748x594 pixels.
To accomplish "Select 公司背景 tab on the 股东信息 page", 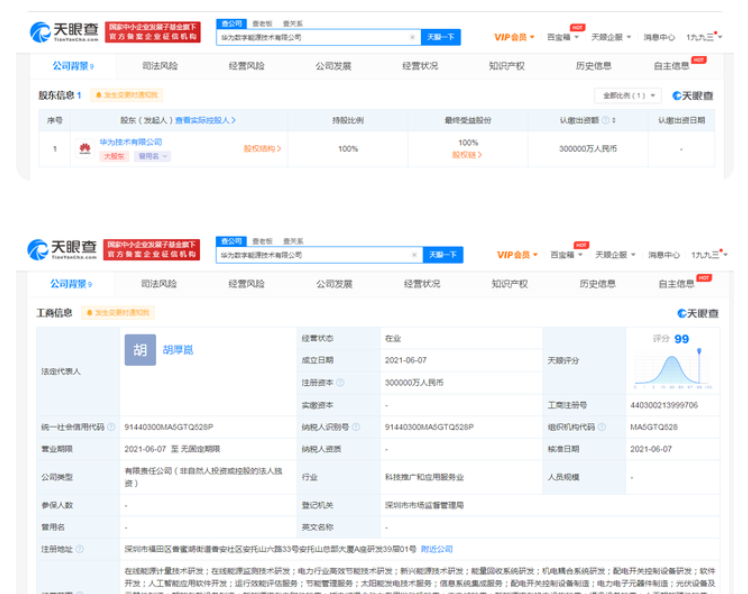I will point(73,66).
